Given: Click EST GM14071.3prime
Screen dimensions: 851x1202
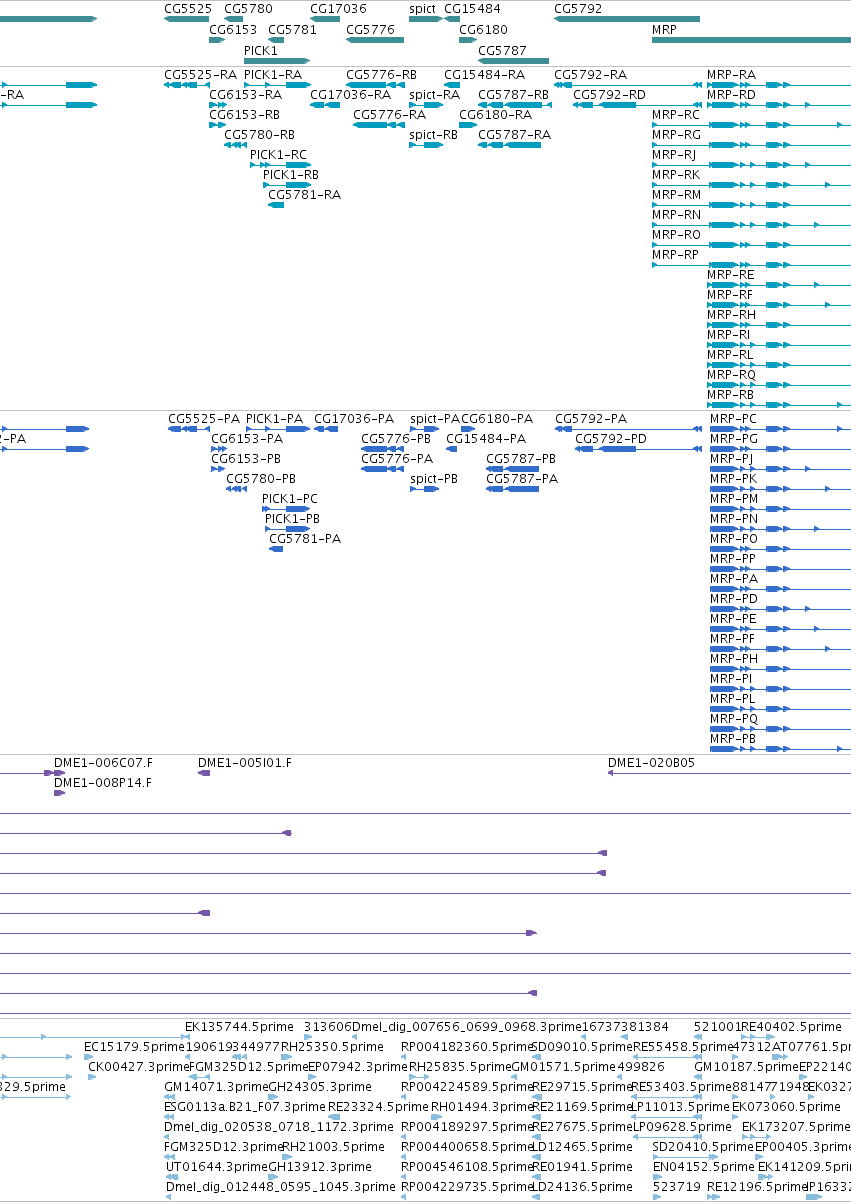Looking at the screenshot, I should [x=216, y=1087].
